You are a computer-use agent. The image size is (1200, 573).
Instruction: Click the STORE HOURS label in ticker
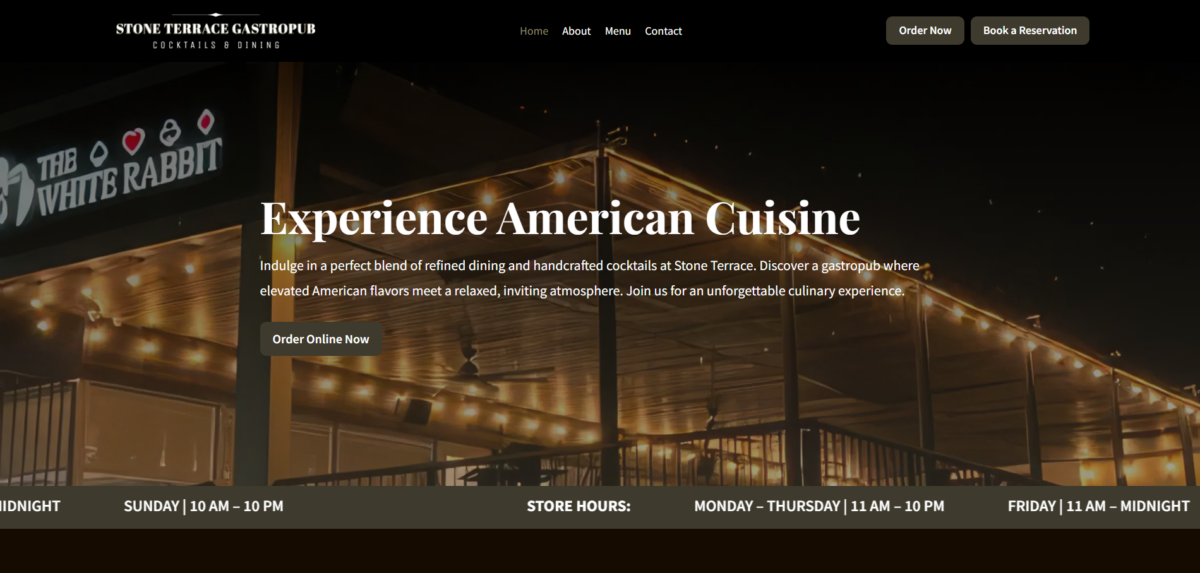point(579,506)
